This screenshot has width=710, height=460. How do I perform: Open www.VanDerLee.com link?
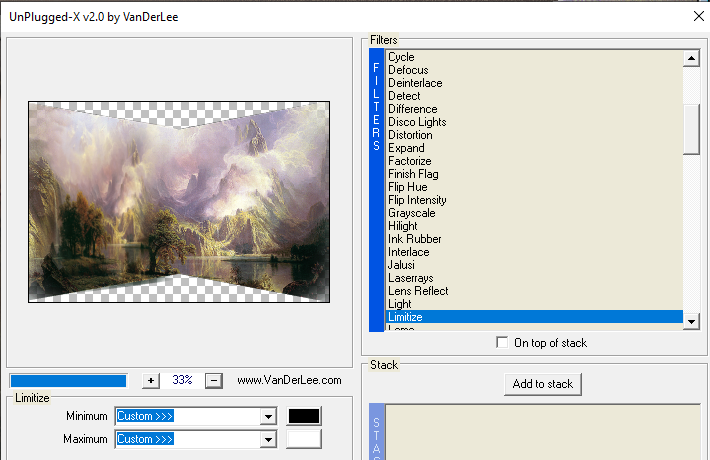coord(289,380)
